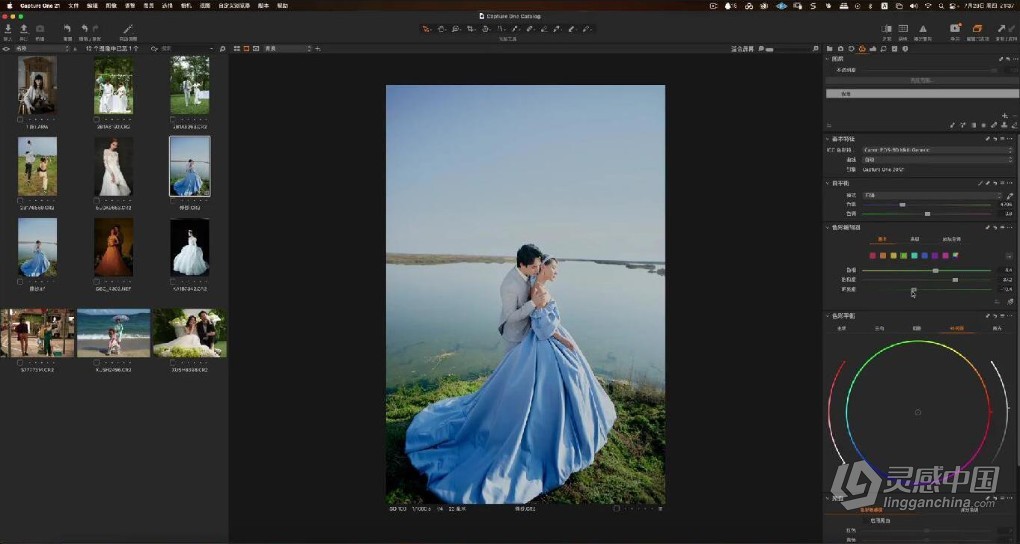This screenshot has width=1020, height=544.
Task: Open the White Balance mode dropdown
Action: click(928, 195)
